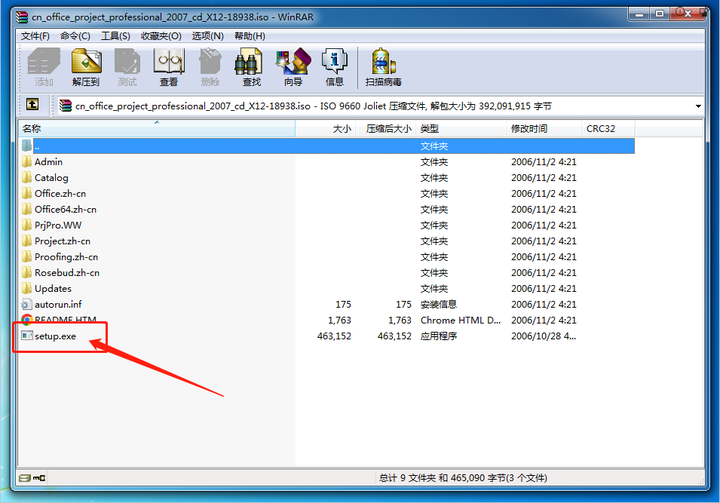The image size is (720, 503).
Task: Select the README.HTM Chrome icon
Action: click(27, 320)
